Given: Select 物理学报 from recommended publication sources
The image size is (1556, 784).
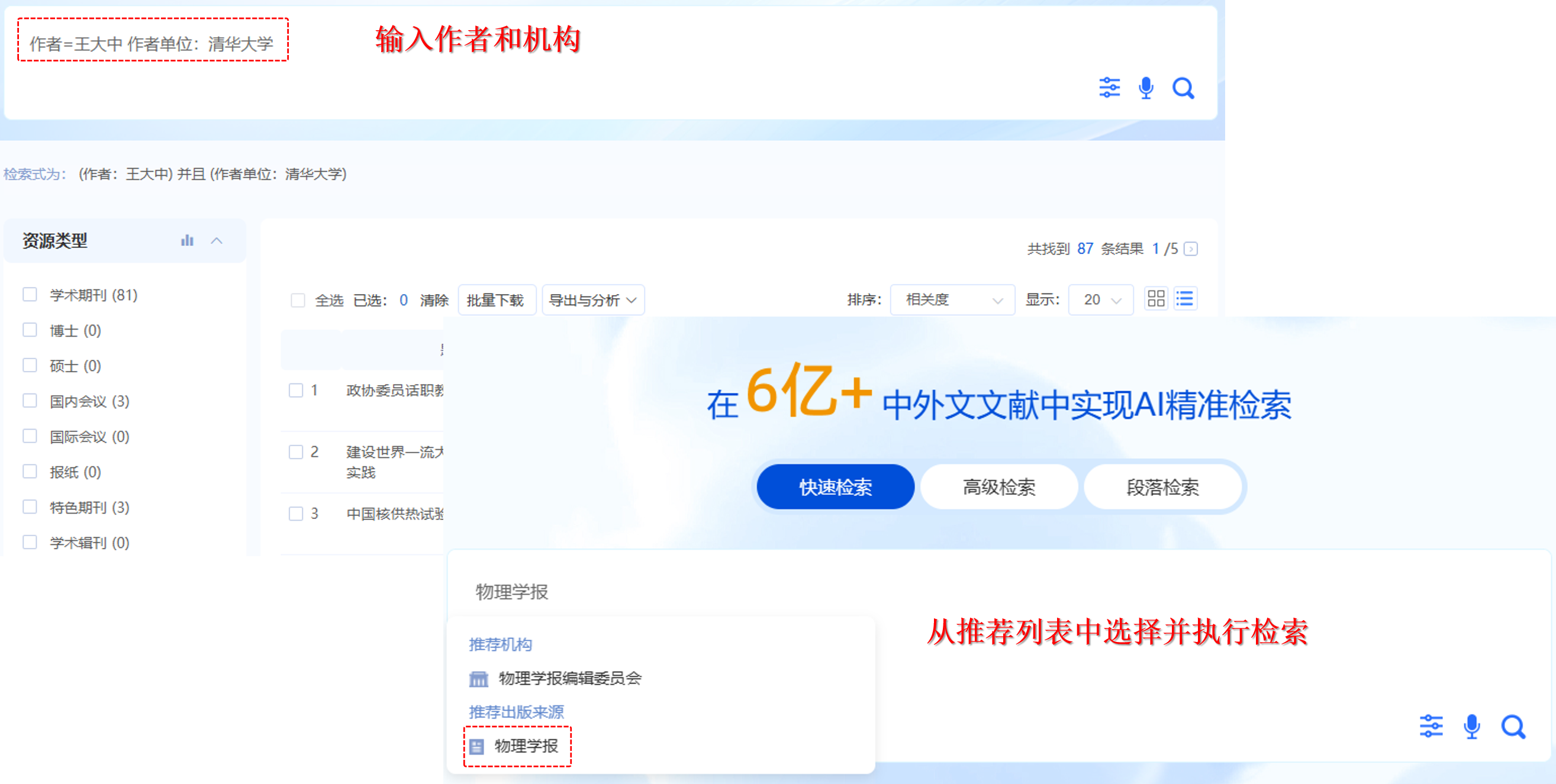Looking at the screenshot, I should tap(525, 747).
